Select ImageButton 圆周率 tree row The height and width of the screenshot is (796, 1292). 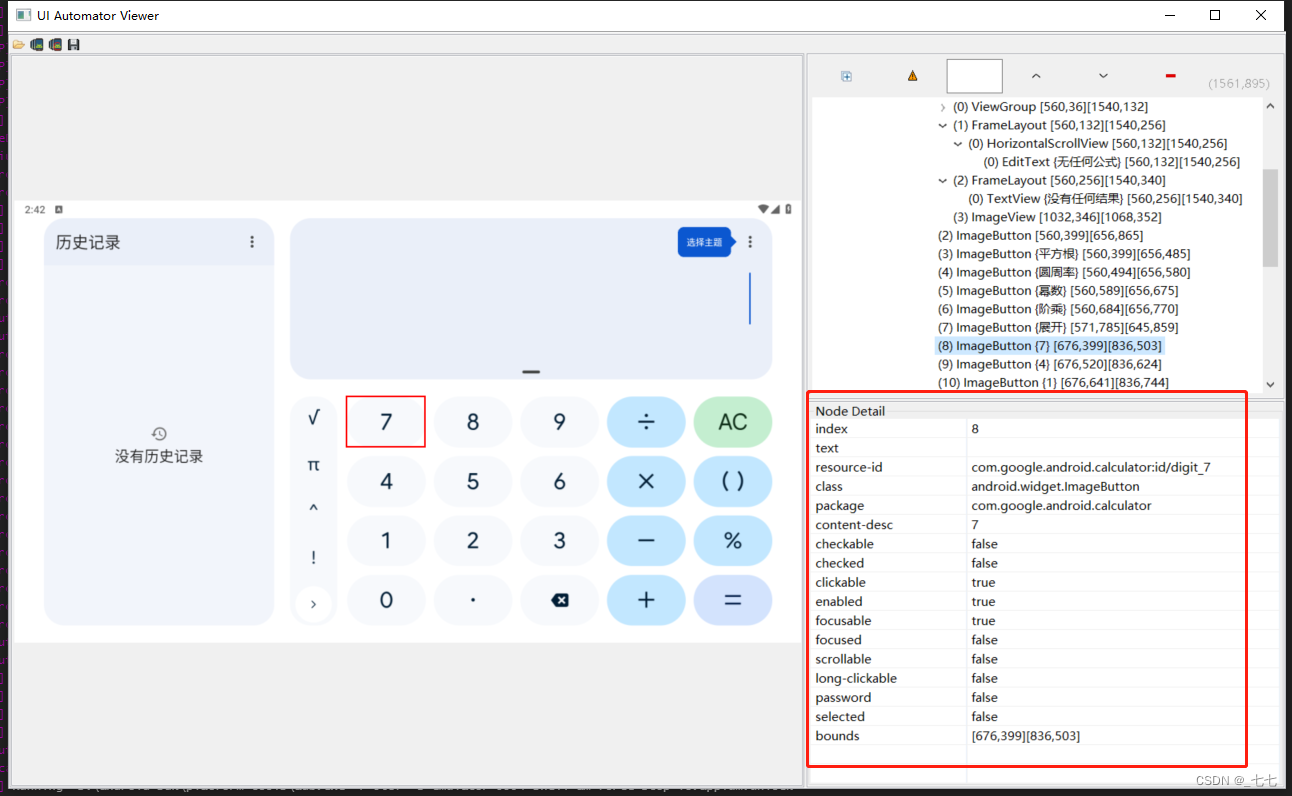(1063, 272)
